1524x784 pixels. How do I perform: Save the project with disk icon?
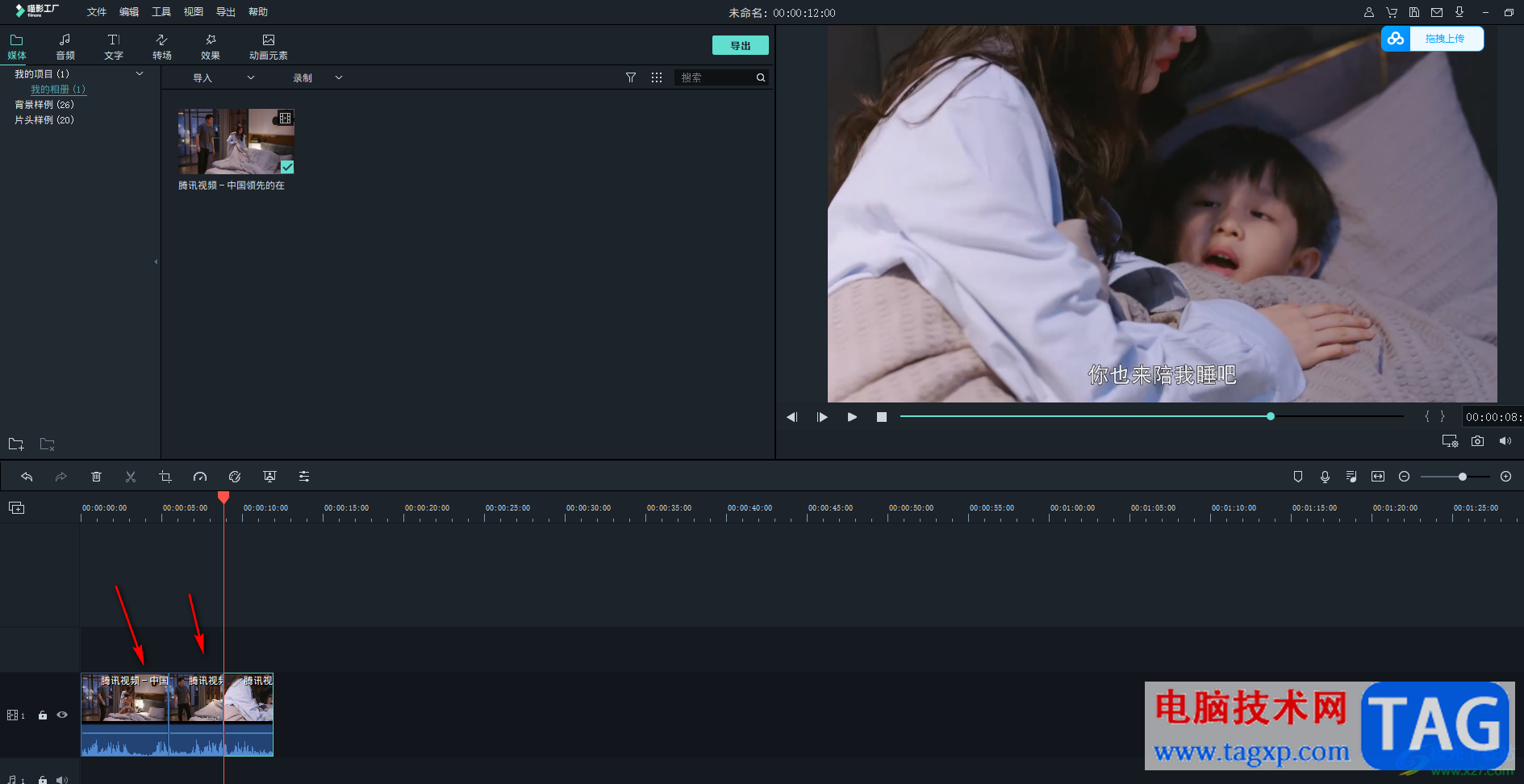pyautogui.click(x=1414, y=12)
